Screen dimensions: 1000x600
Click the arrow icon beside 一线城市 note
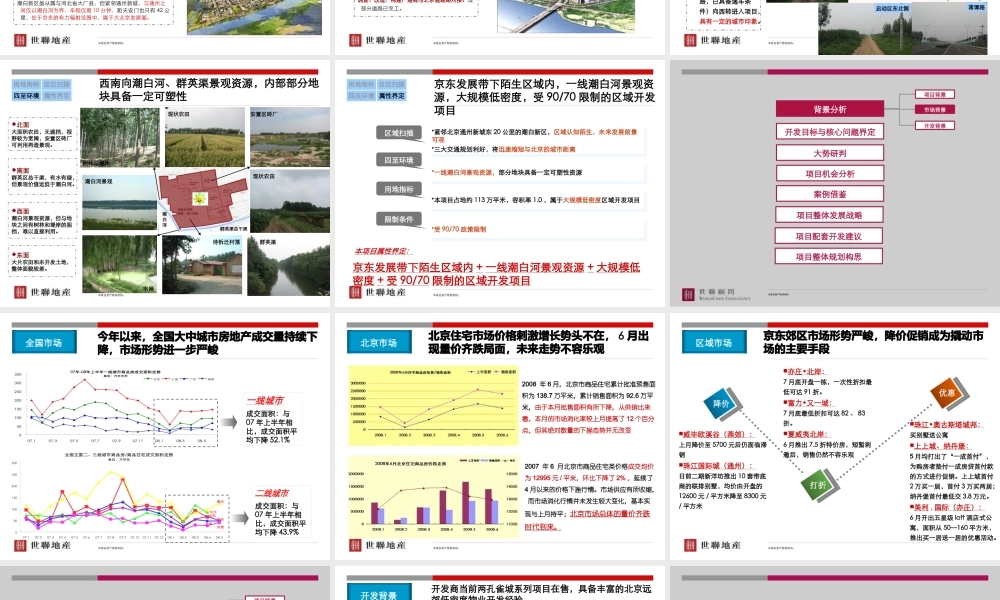click(x=230, y=421)
